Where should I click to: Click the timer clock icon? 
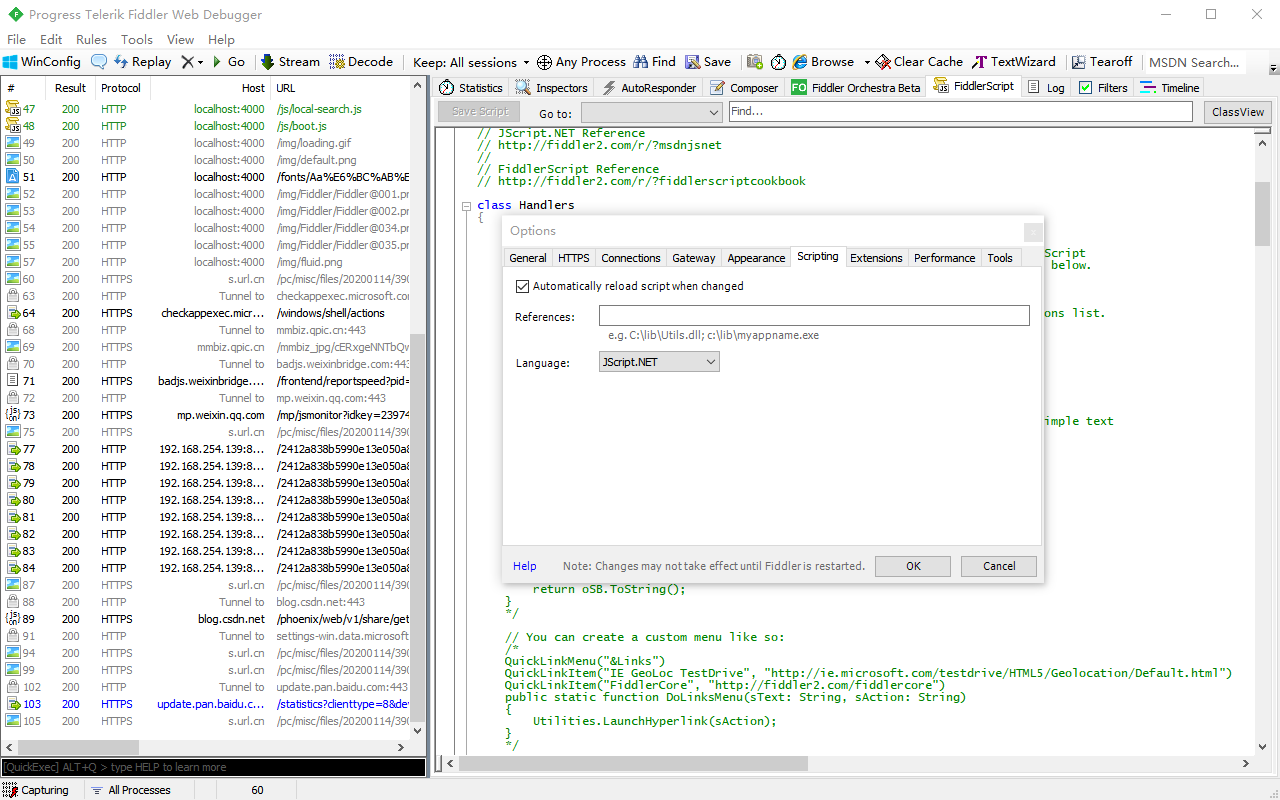778,62
